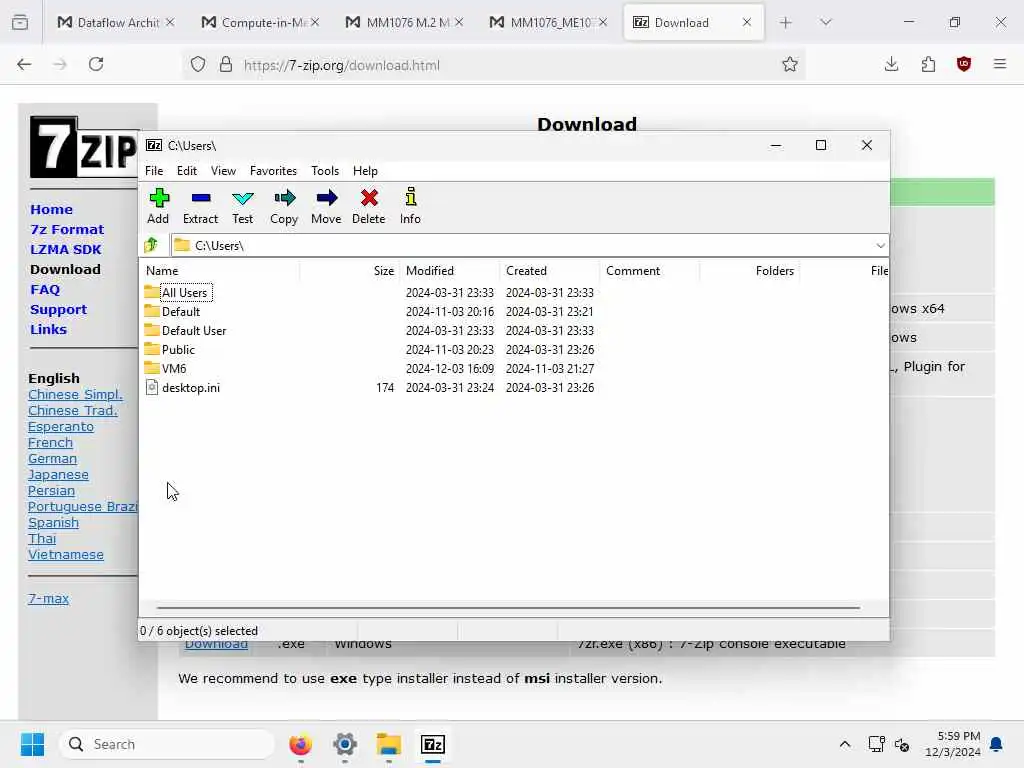Click the browser URL address field
Screen dimensions: 1024x768
(x=496, y=65)
